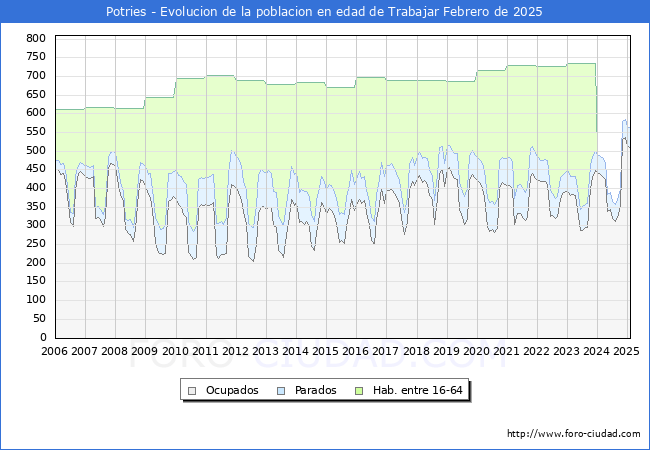Viewport: 650px width, 450px height.
Task: Click the 50 y-axis value
Action: (x=39, y=319)
